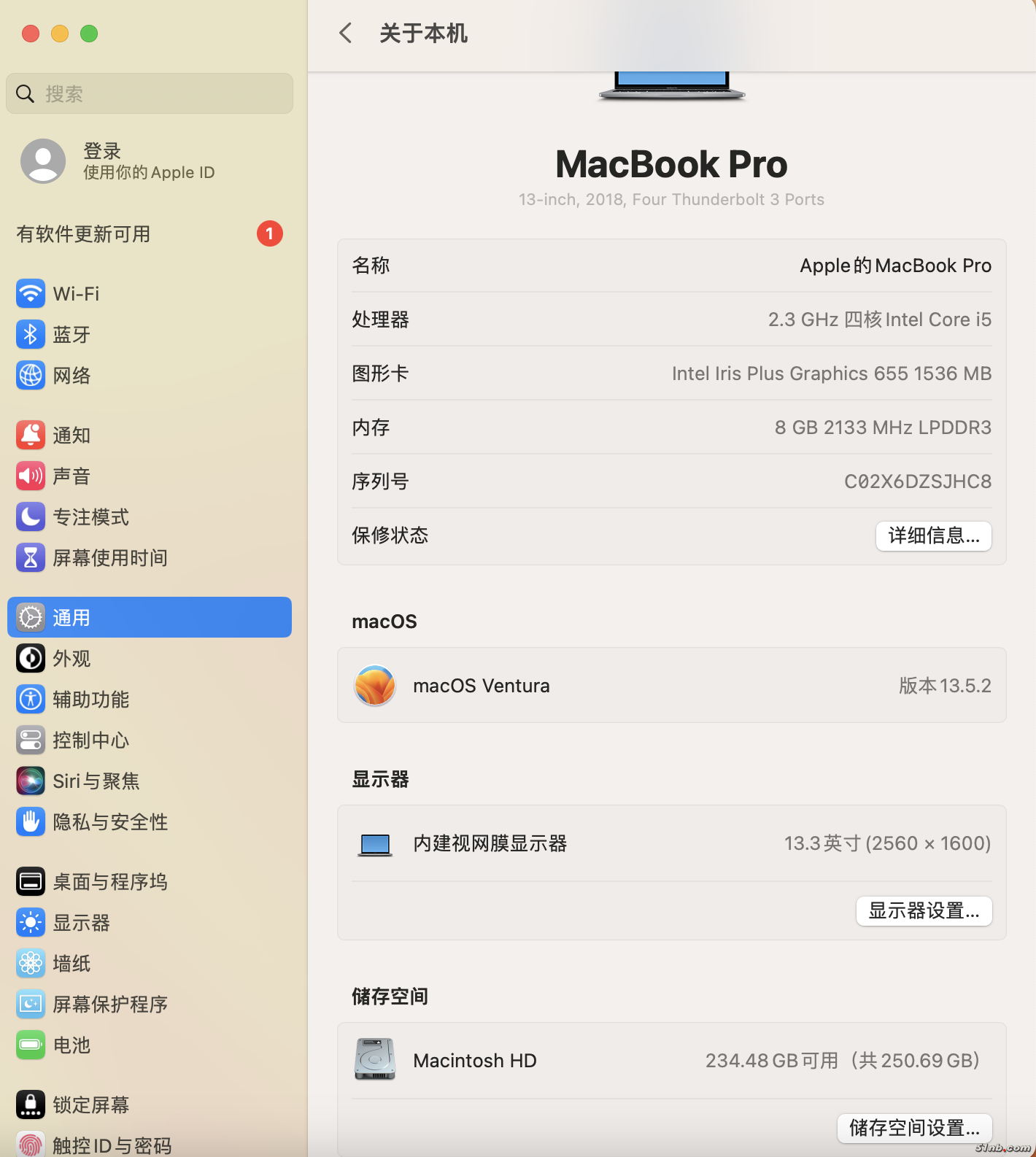Click the Displays (显示器) sun icon in sidebar
This screenshot has height=1157, width=1036.
click(x=31, y=922)
